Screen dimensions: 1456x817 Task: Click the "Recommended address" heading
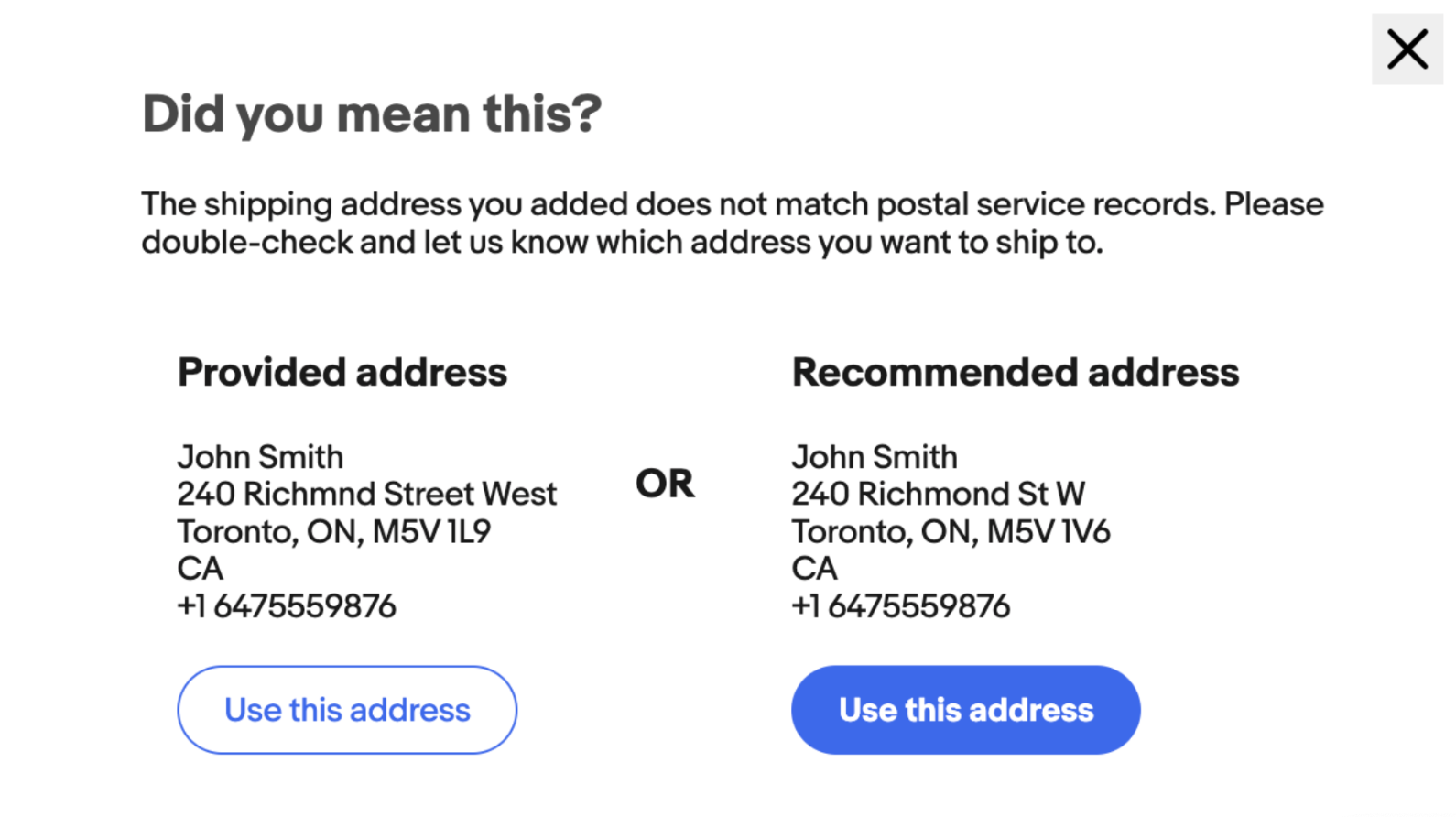click(x=1015, y=373)
